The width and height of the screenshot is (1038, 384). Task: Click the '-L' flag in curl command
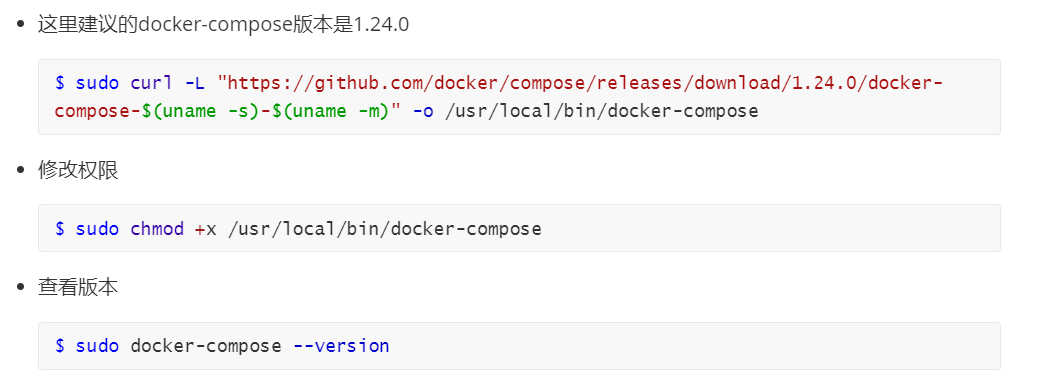pyautogui.click(x=195, y=83)
